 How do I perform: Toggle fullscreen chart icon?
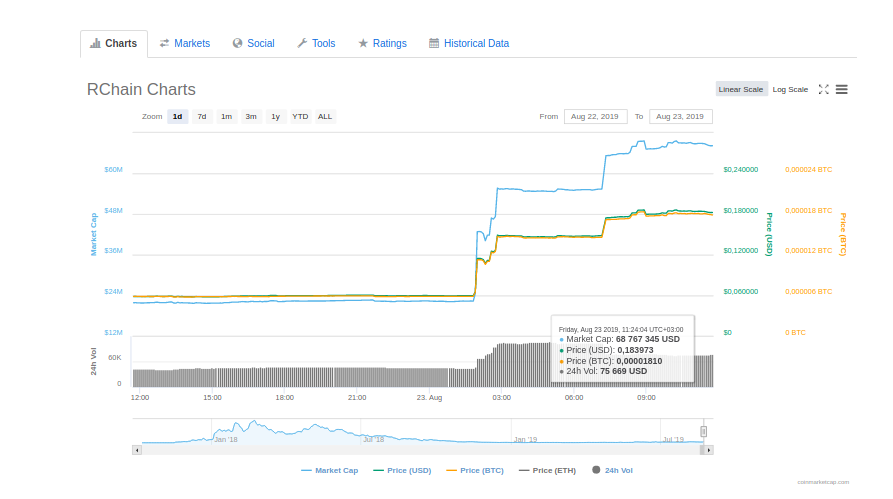(x=824, y=89)
